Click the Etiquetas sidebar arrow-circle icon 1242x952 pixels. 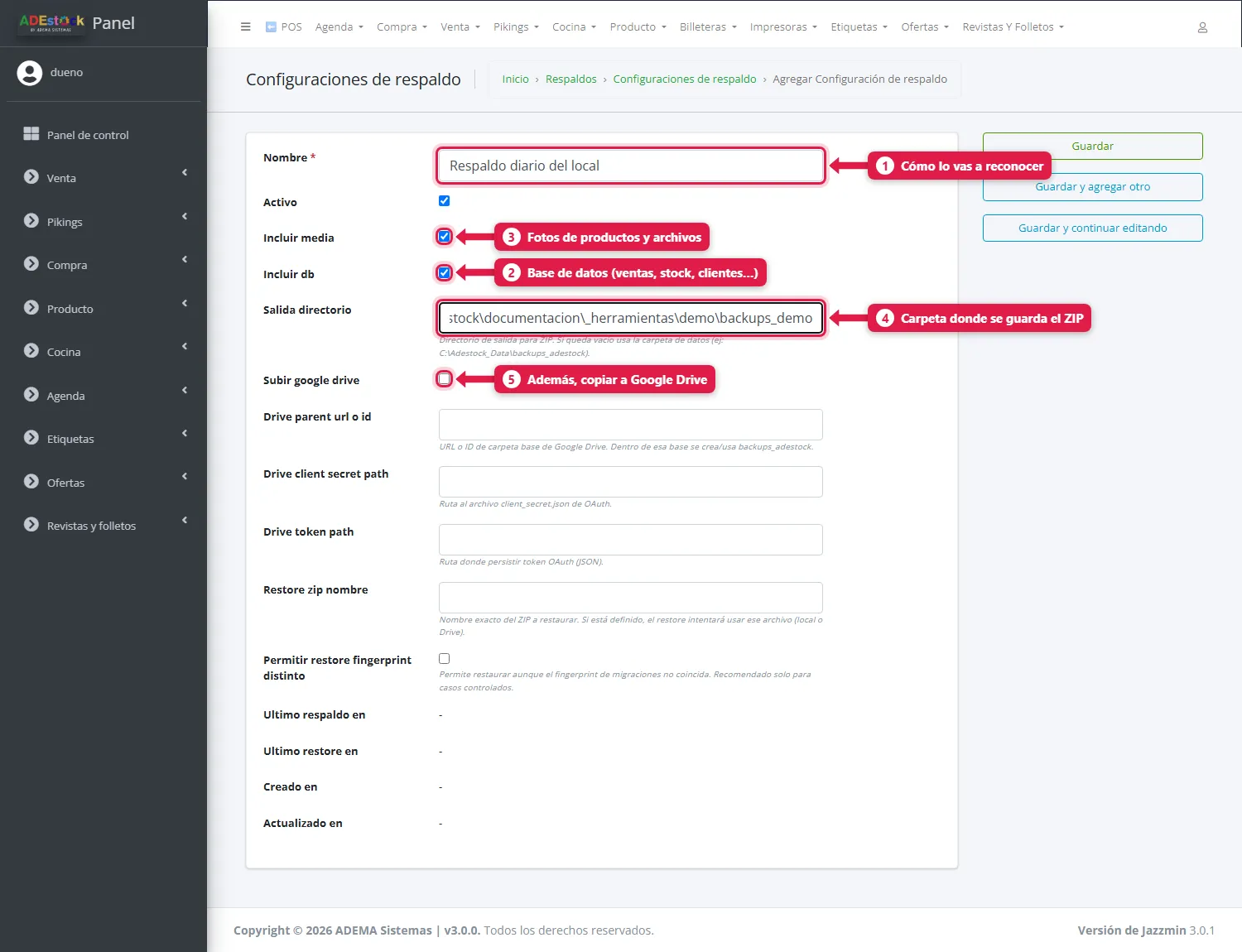click(31, 438)
